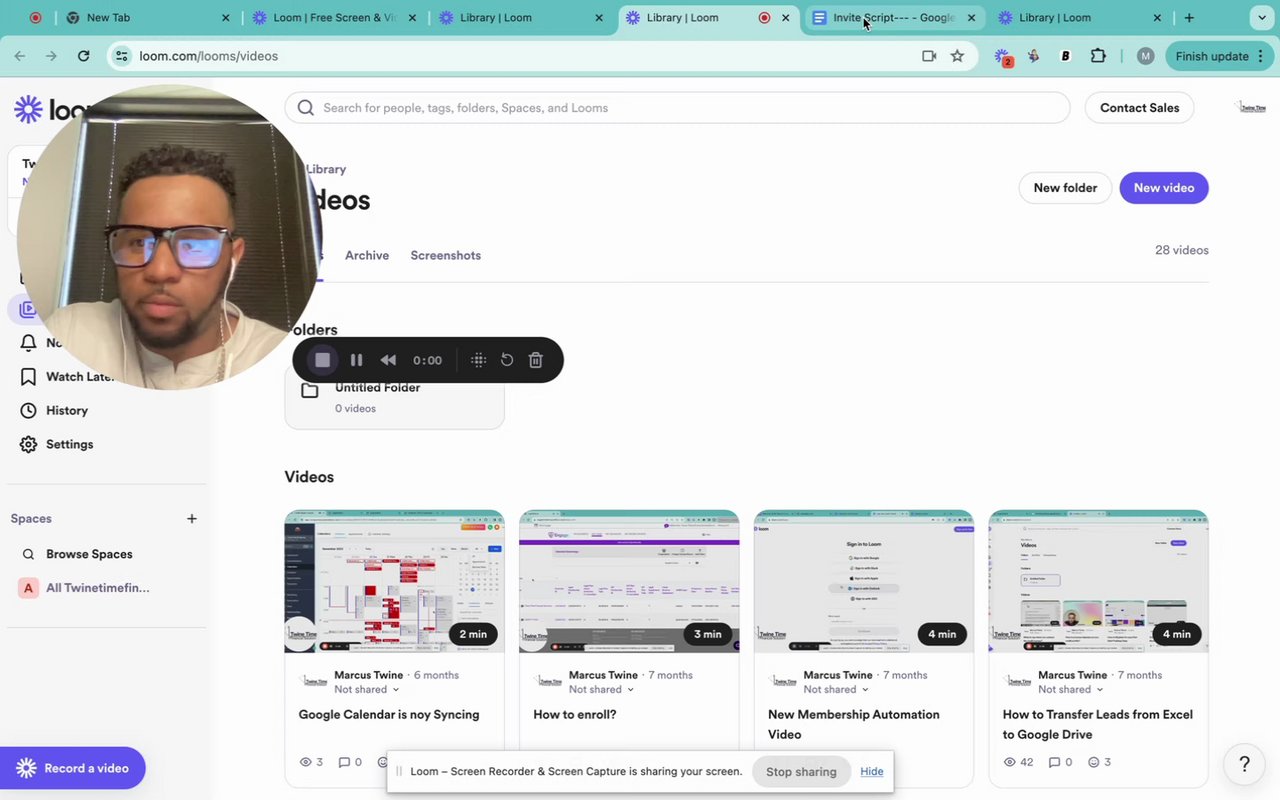Open the Transfer Leads from Excel video thumbnail

pyautogui.click(x=1098, y=581)
